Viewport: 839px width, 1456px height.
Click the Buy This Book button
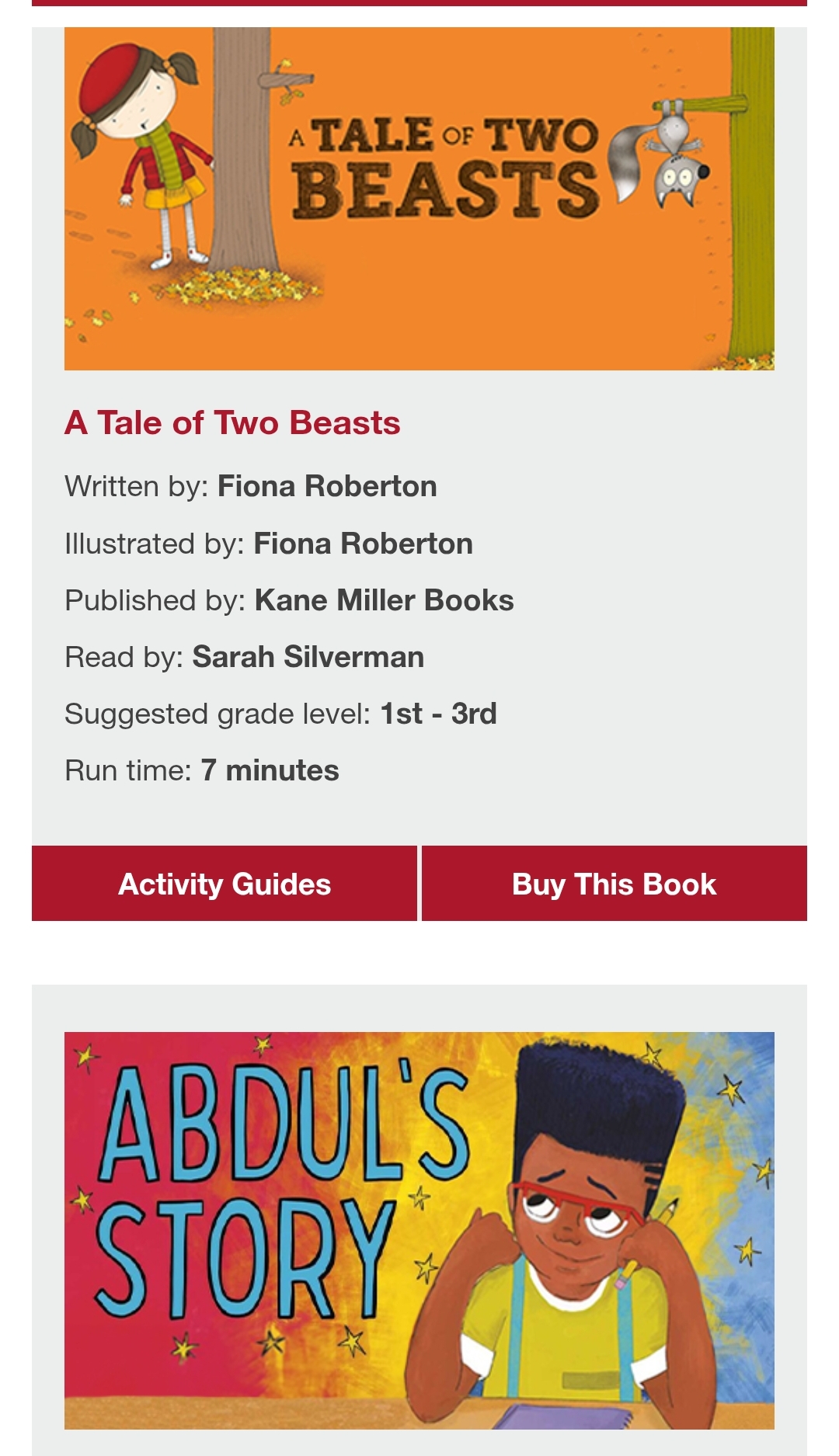coord(614,884)
